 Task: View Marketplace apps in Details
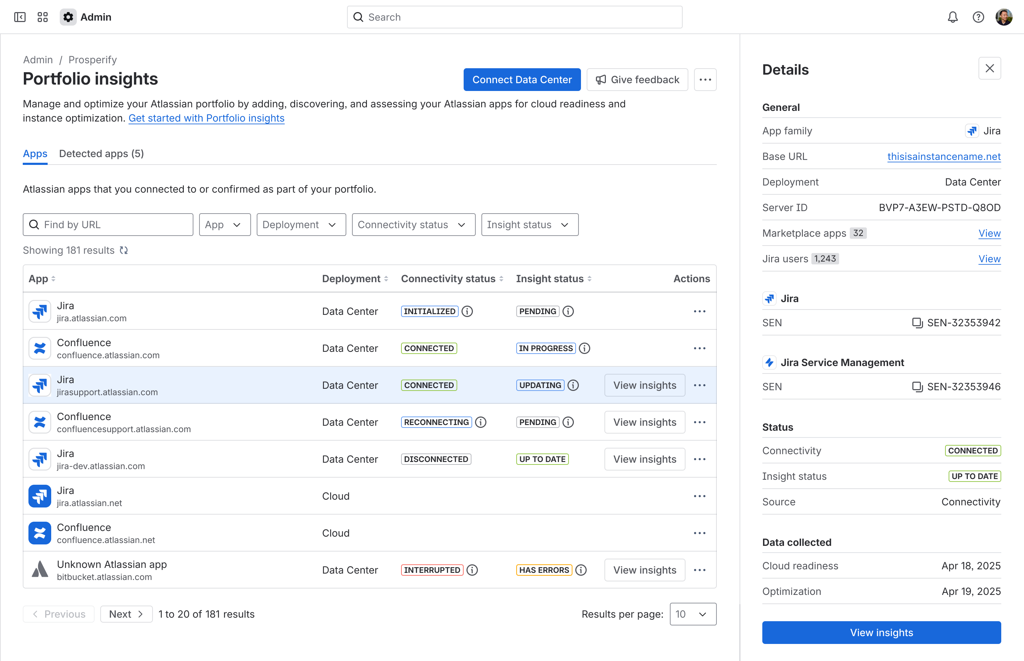pos(989,233)
